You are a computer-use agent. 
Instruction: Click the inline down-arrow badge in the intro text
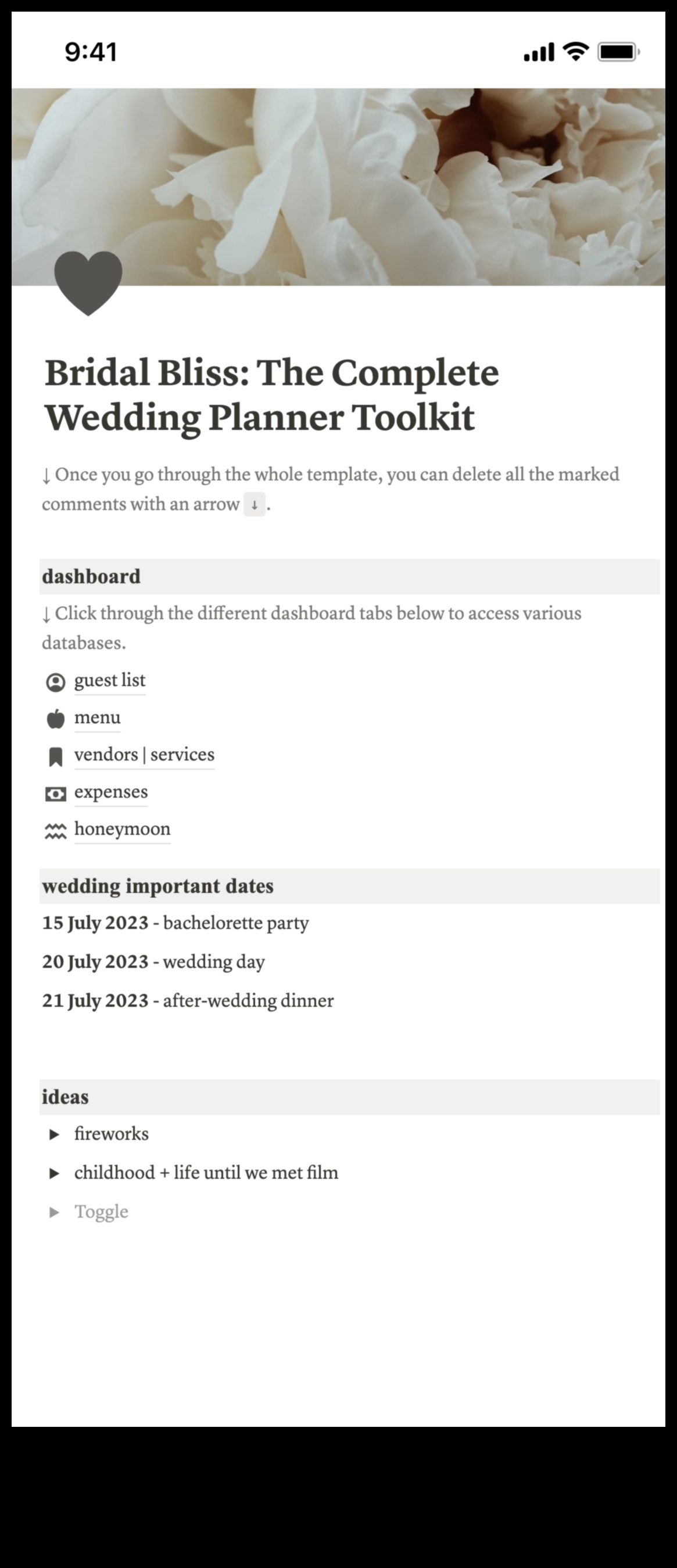click(x=255, y=505)
